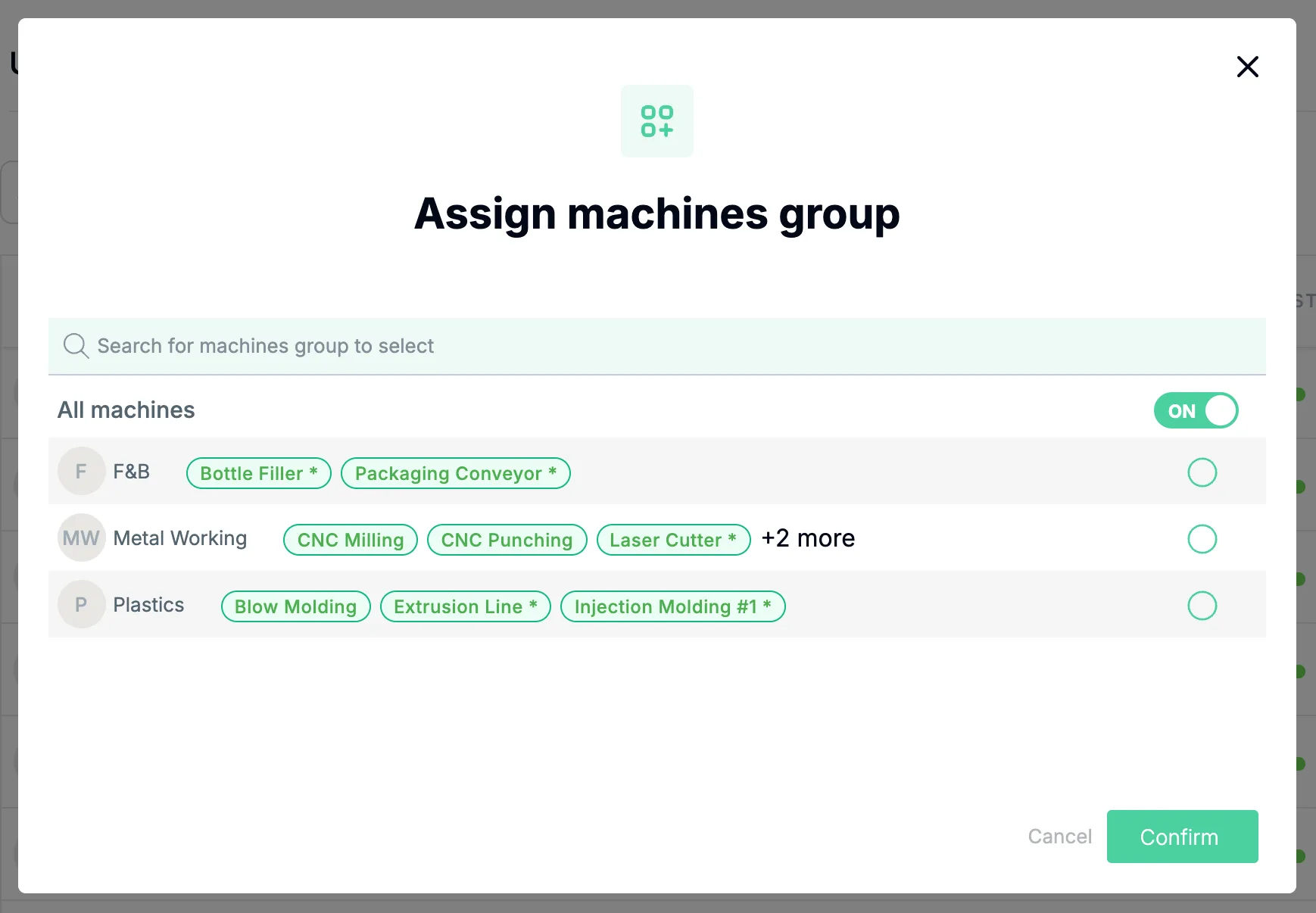Click the Assign machines group heading
The width and height of the screenshot is (1316, 913).
click(x=657, y=214)
